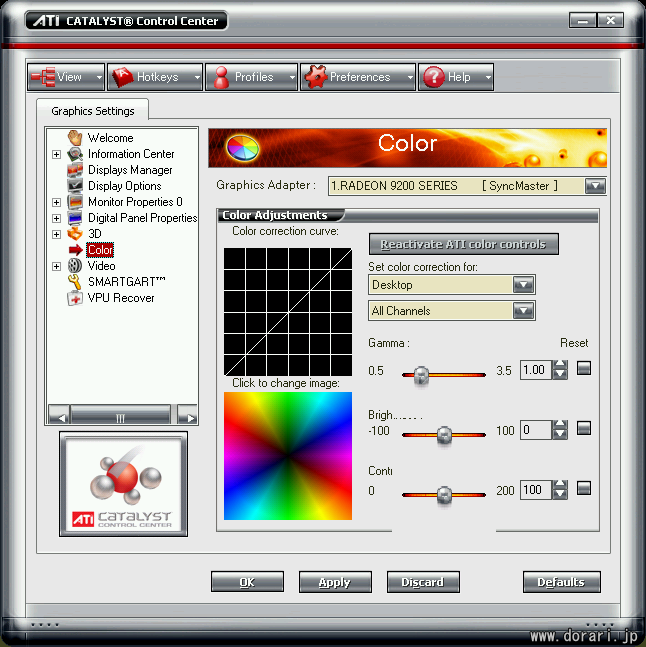Screen dimensions: 646x647
Task: Click the Digital Panel Properties icon
Action: coord(75,218)
